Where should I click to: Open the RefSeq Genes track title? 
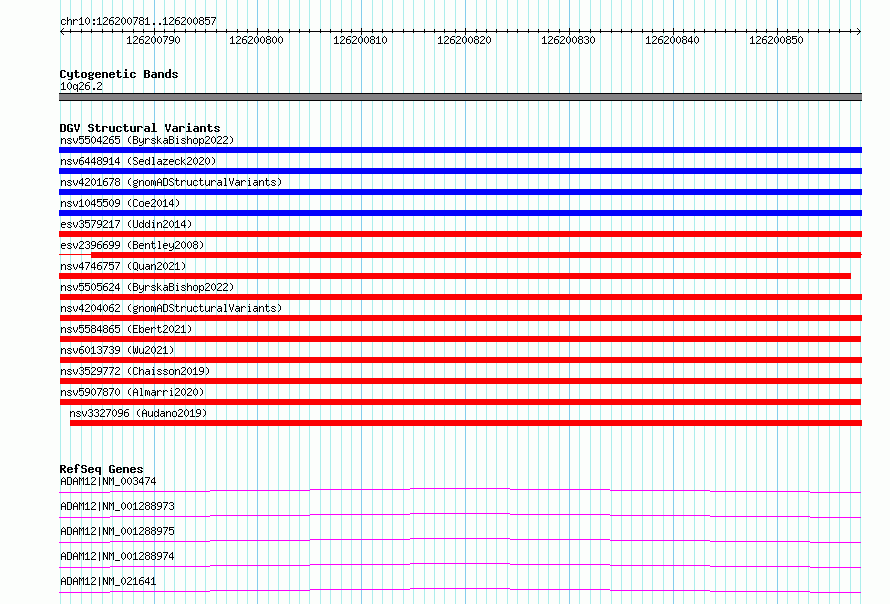coord(102,469)
